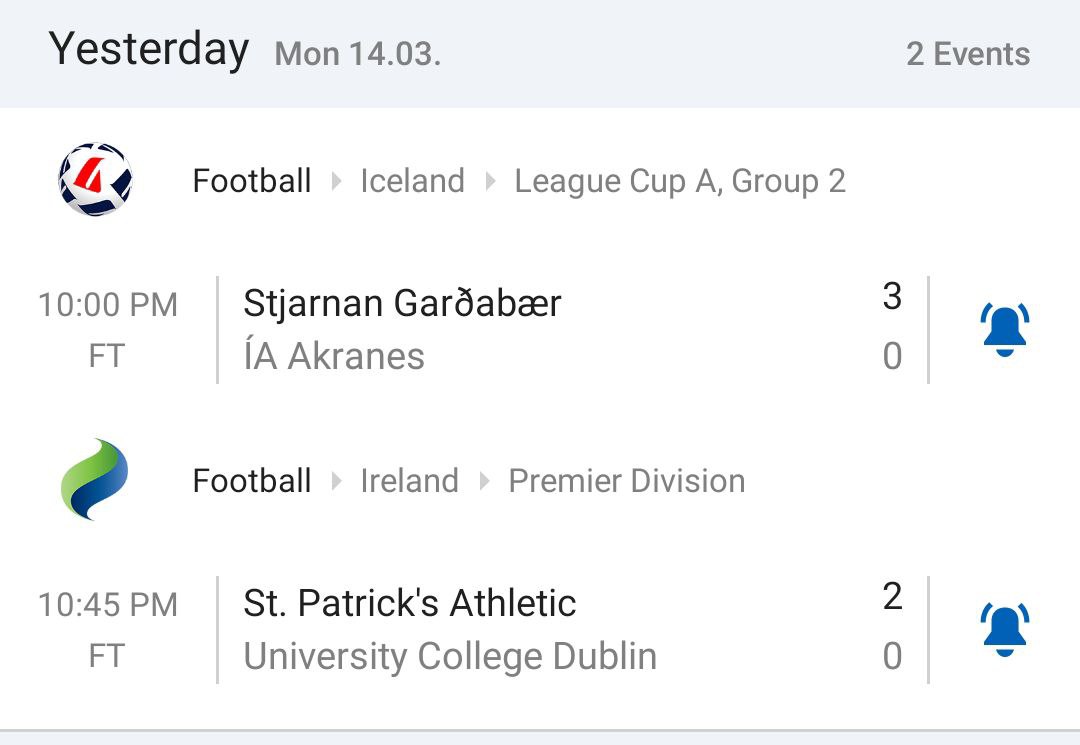Select Football breadcrumb in Iceland row
The height and width of the screenshot is (745, 1080).
[252, 181]
